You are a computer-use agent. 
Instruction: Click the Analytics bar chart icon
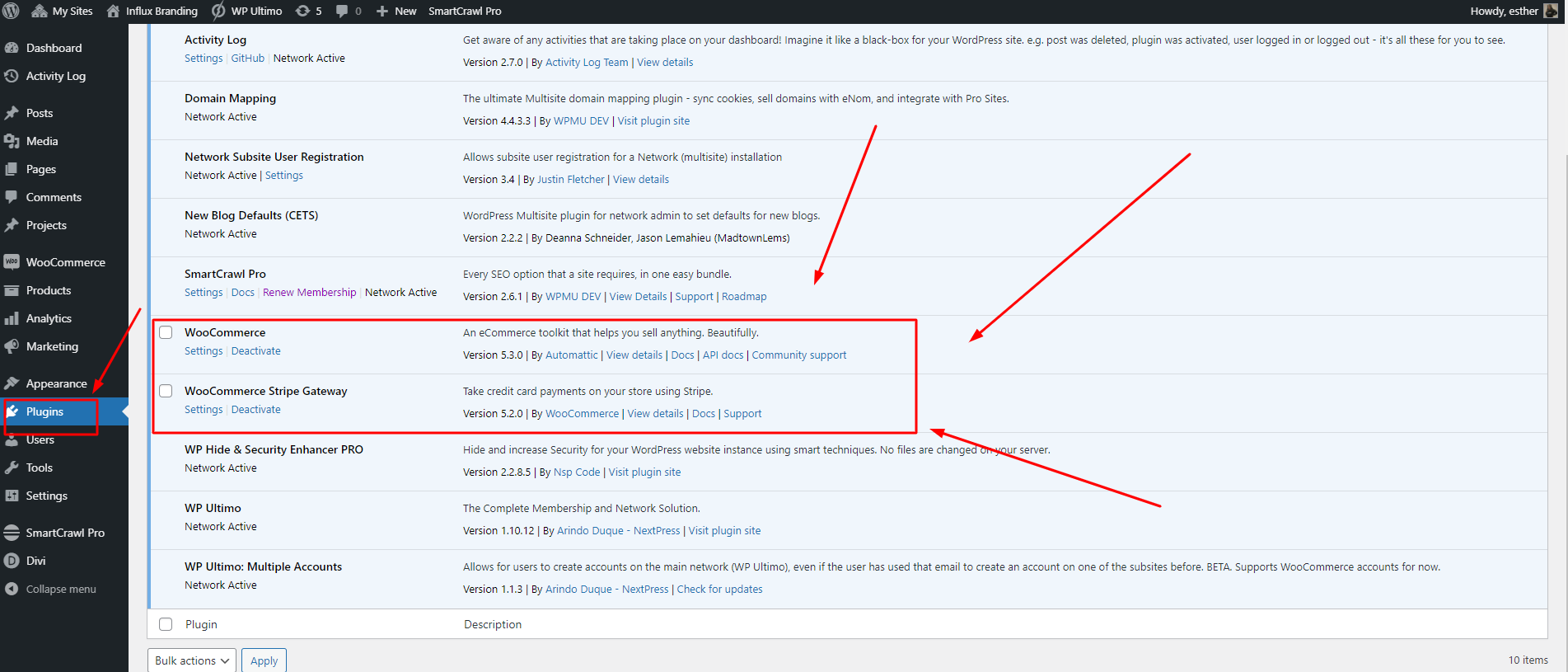(12, 318)
